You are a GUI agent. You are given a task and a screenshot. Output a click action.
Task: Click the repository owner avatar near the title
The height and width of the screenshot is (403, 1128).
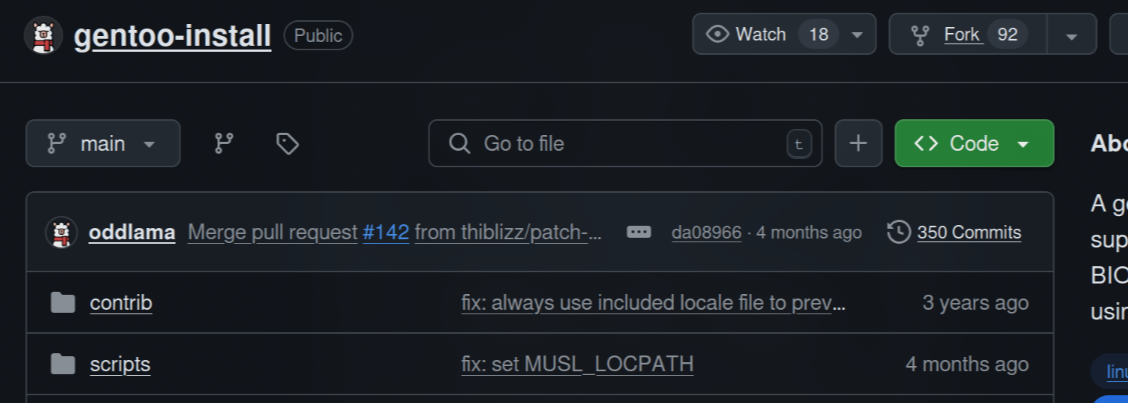coord(43,37)
